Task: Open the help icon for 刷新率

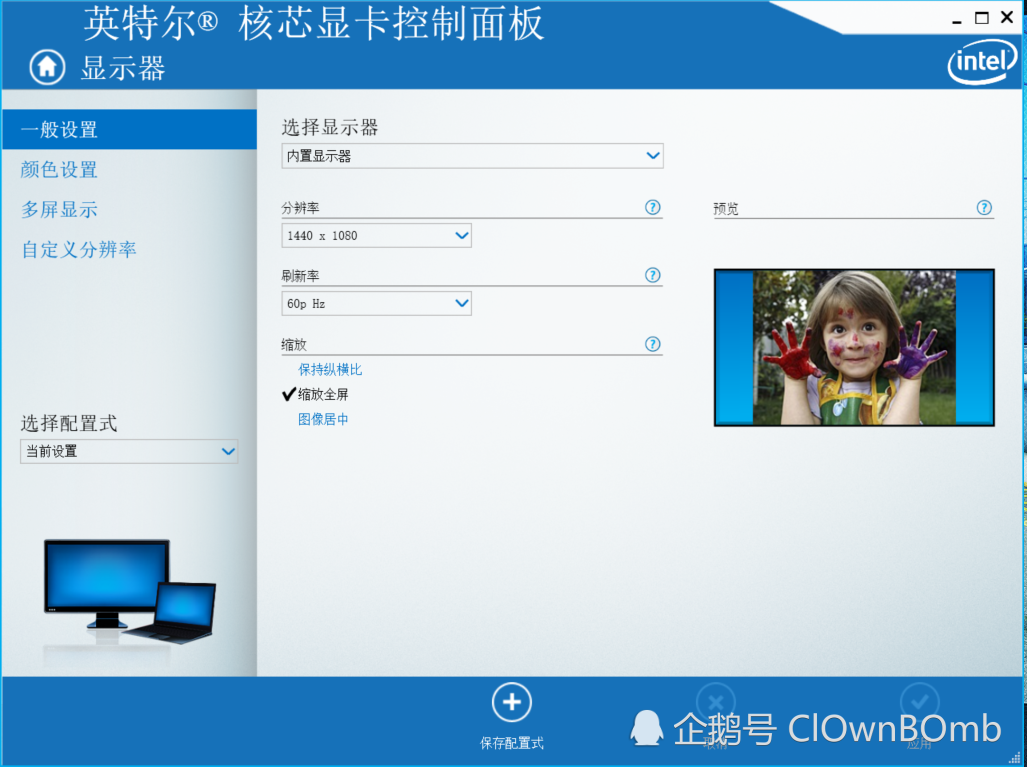Action: point(653,276)
